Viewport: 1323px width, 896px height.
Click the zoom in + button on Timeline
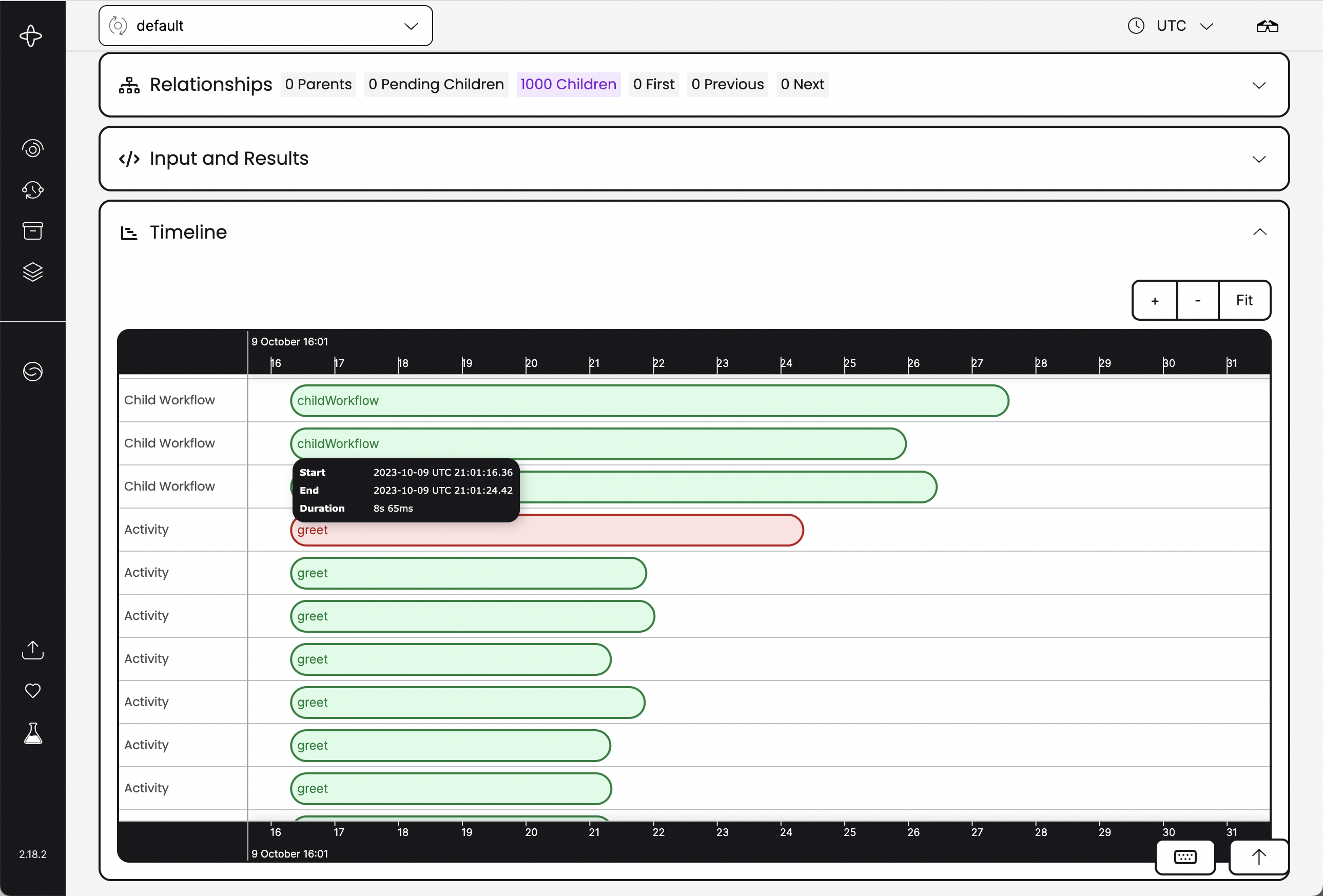1154,300
